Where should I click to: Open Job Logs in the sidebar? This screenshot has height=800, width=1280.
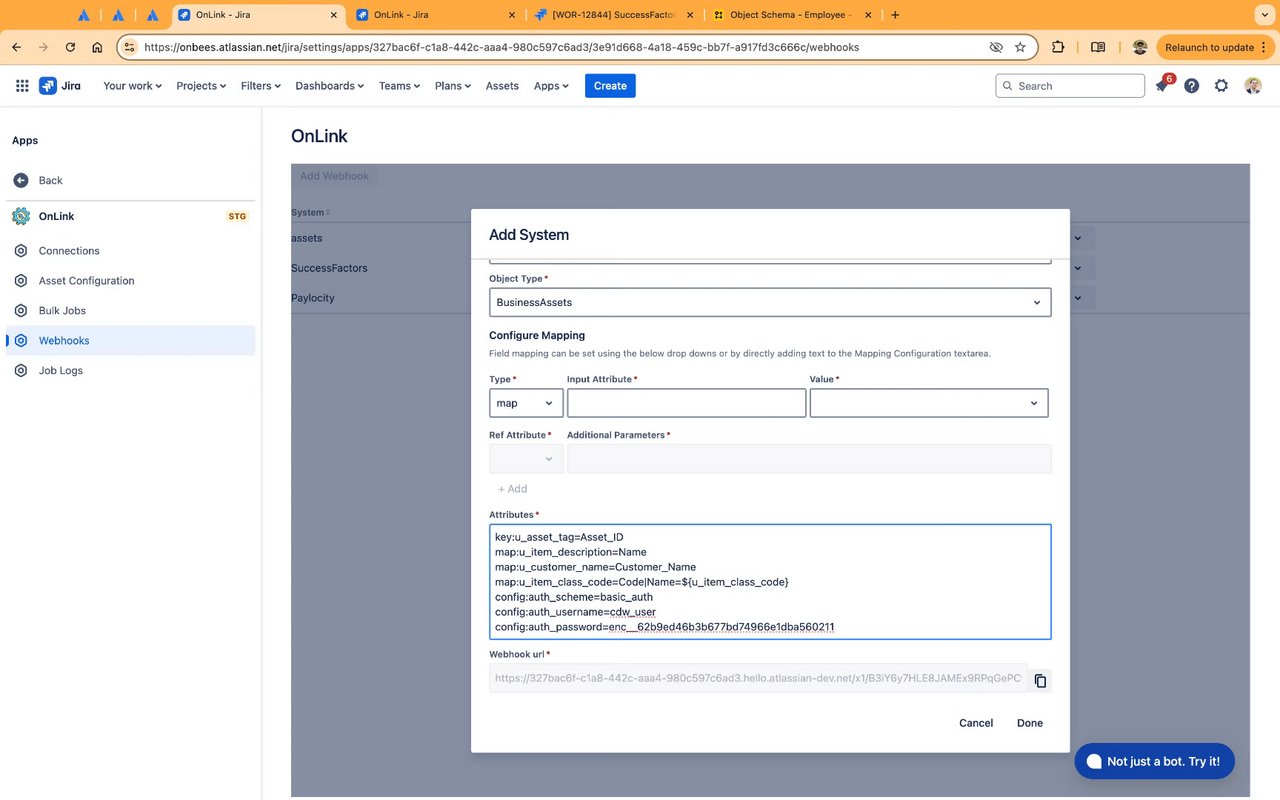tap(61, 371)
